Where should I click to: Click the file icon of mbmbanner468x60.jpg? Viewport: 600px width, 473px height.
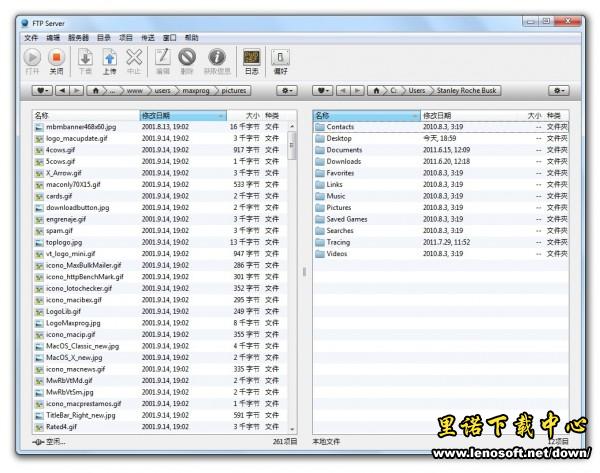tap(39, 127)
